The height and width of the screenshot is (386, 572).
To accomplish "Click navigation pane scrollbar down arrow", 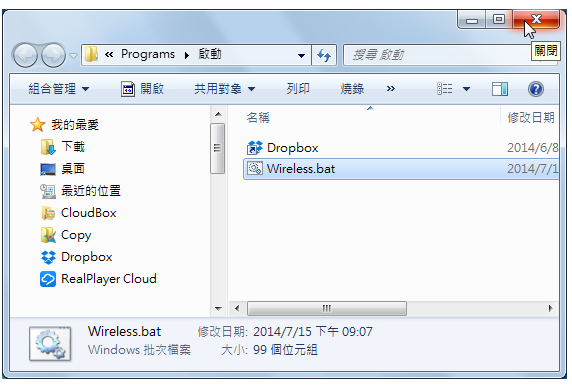I will click(x=218, y=309).
